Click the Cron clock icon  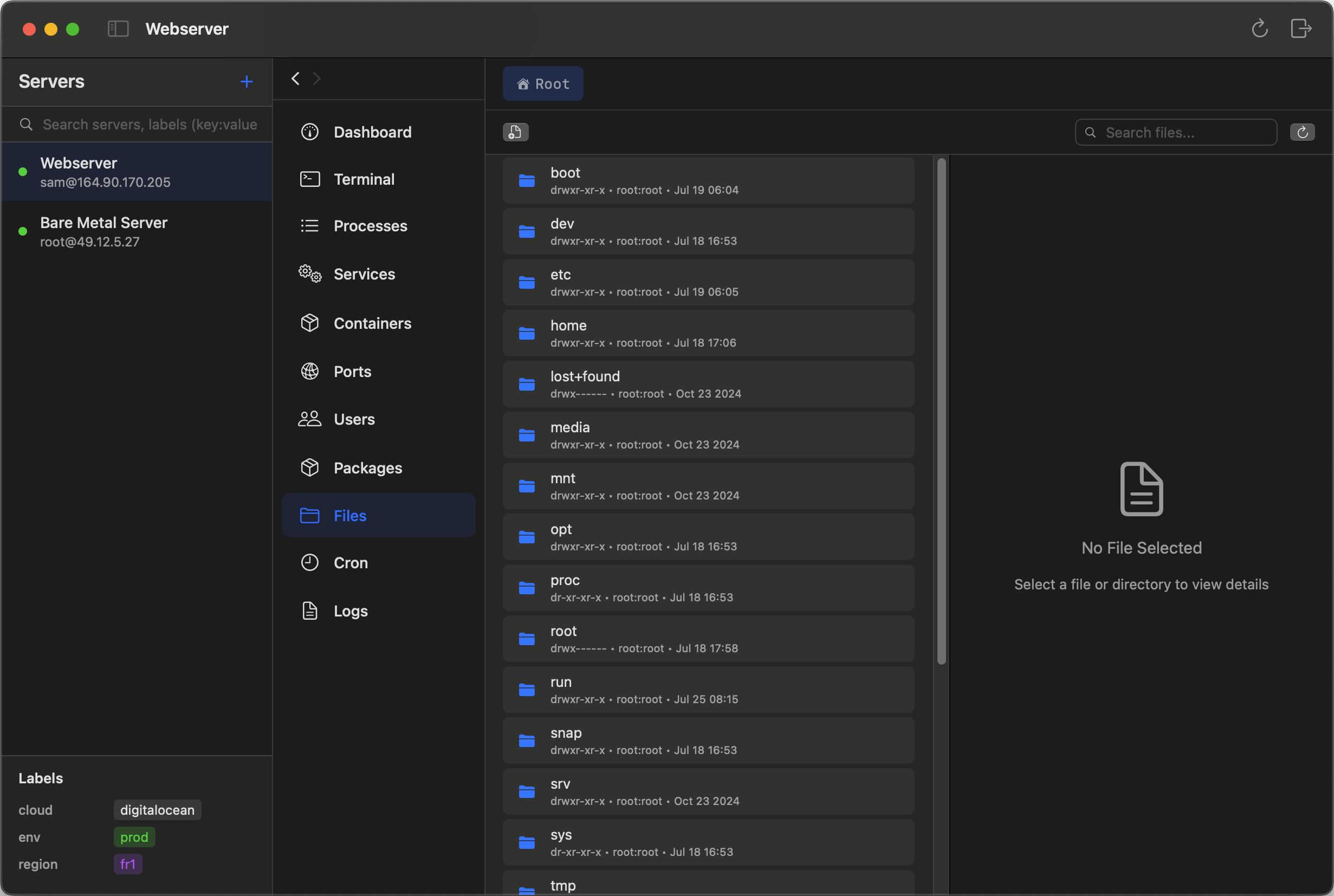[310, 563]
